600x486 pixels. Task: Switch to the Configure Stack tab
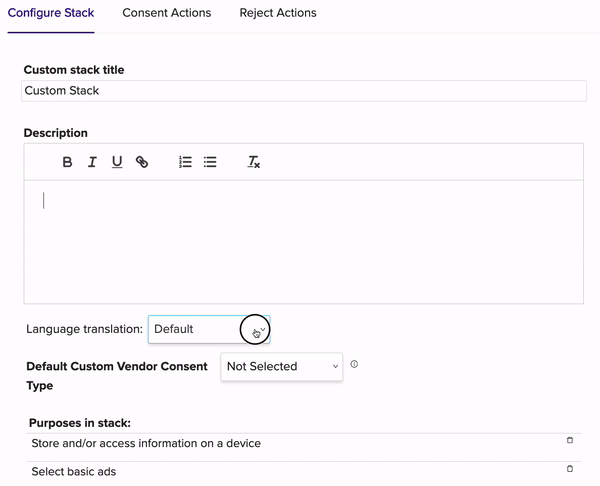pos(51,13)
